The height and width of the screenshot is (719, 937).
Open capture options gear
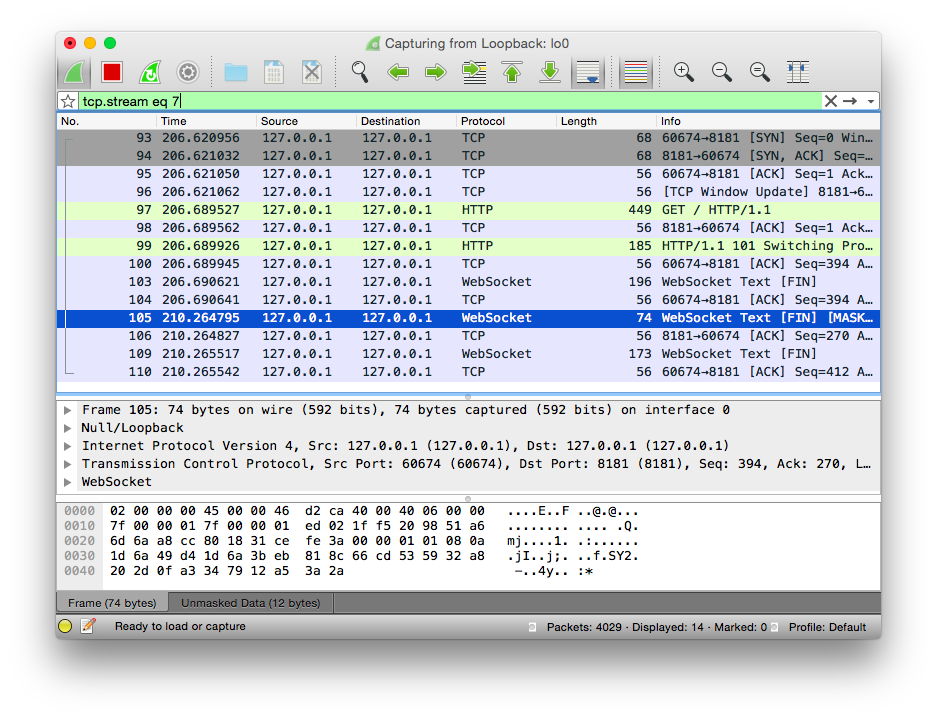point(187,72)
